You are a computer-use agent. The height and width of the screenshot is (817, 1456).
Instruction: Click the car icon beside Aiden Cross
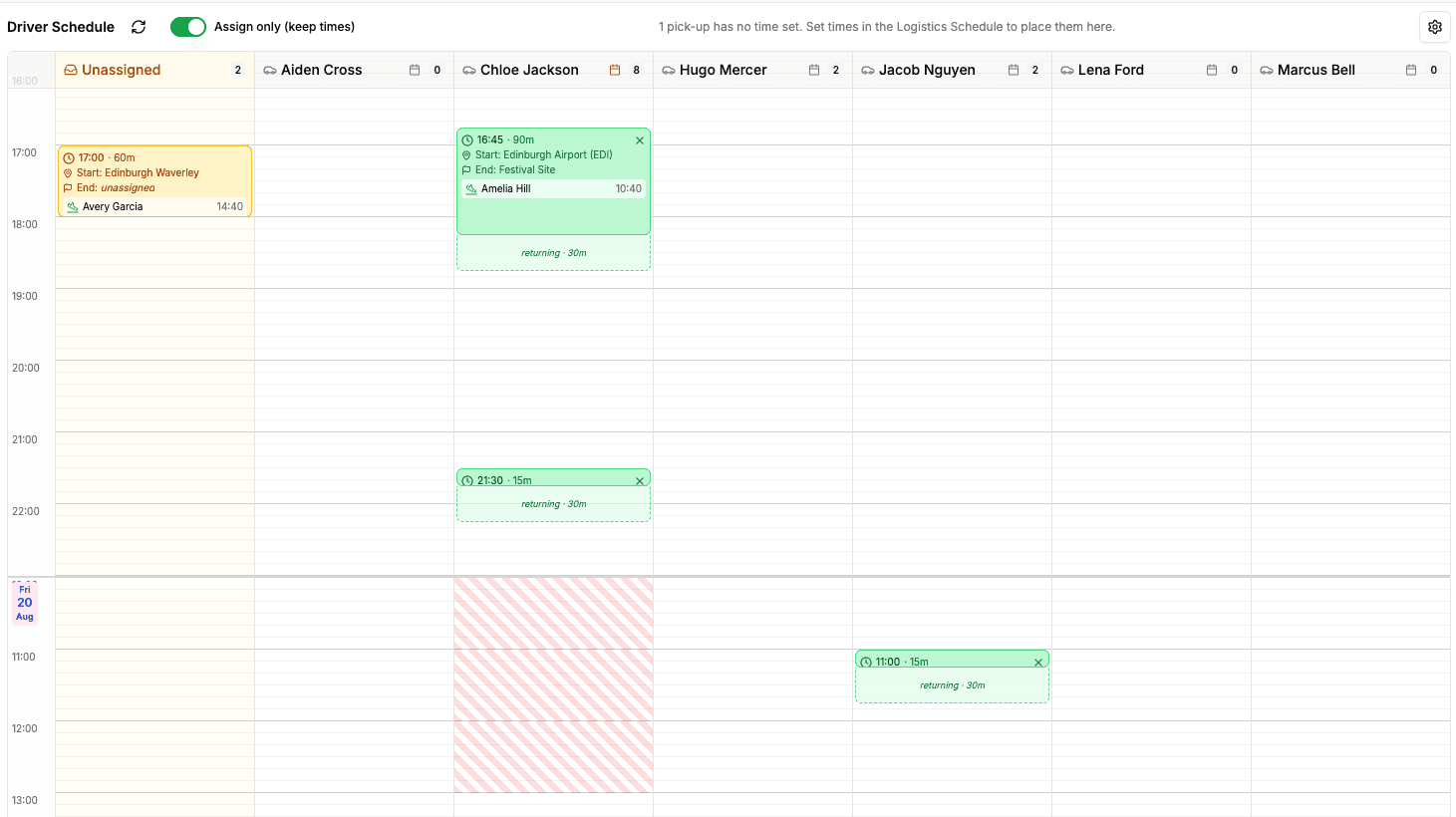270,71
